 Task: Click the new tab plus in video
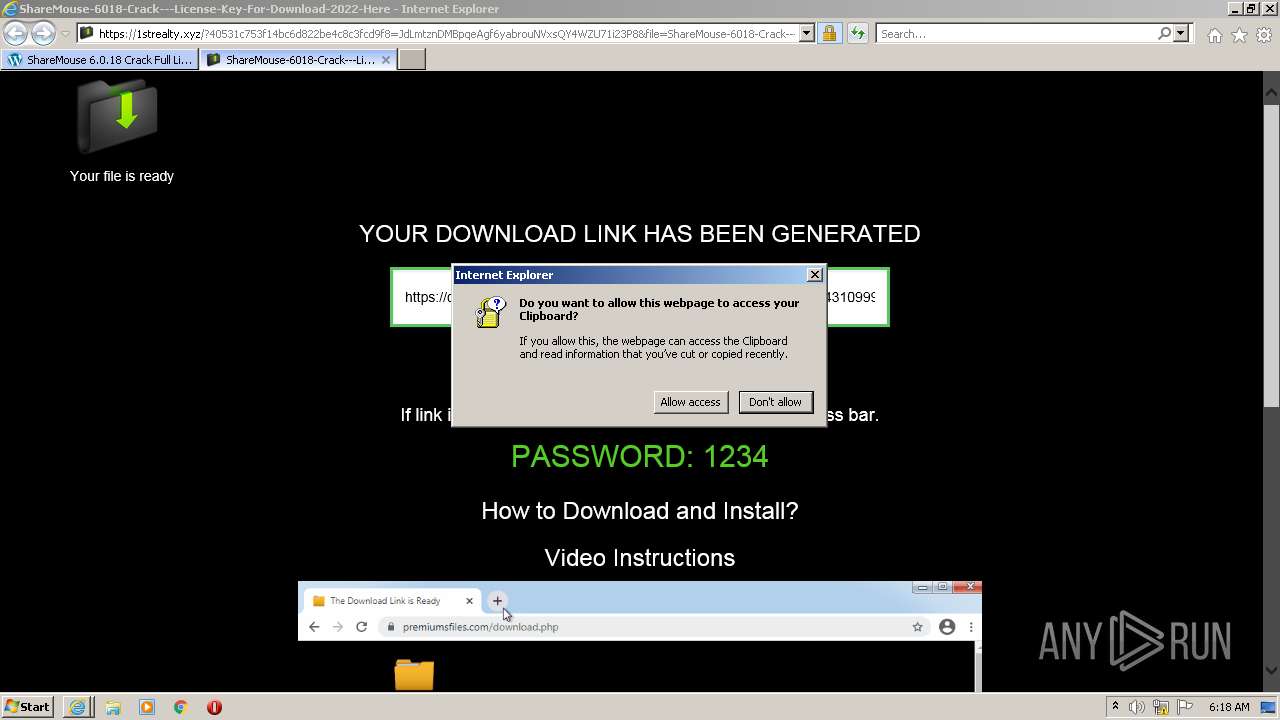497,601
